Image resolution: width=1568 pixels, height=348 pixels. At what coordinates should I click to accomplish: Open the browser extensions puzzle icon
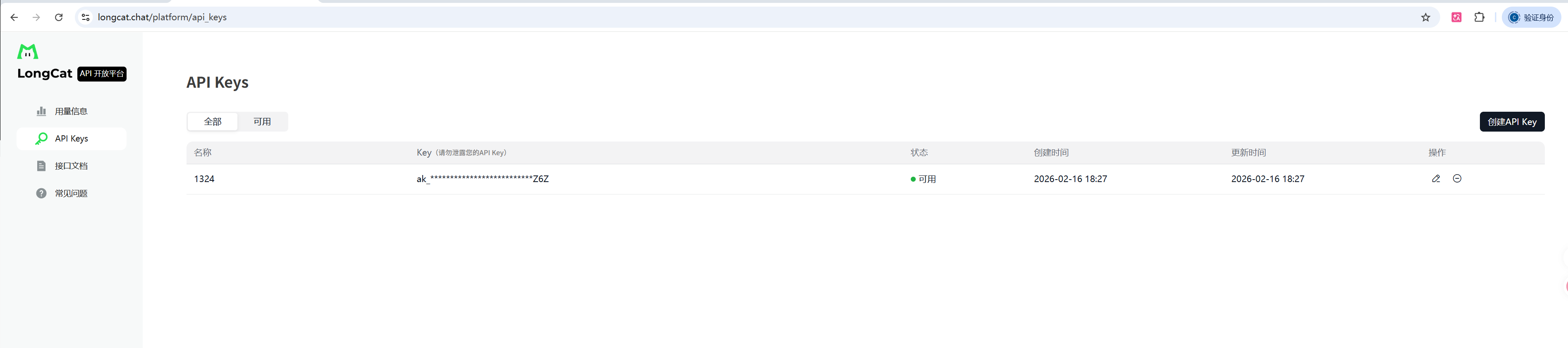(x=1479, y=18)
